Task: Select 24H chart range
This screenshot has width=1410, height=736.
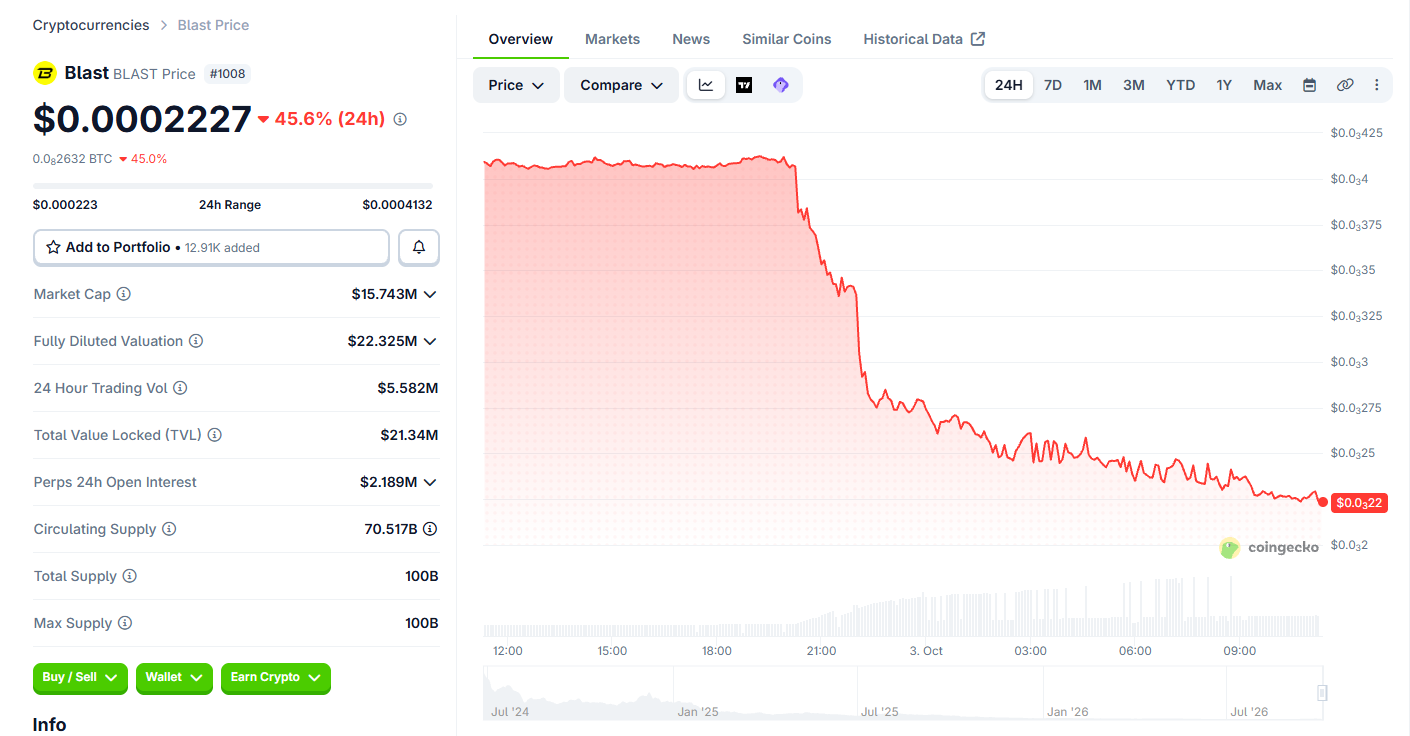Action: pyautogui.click(x=1009, y=85)
